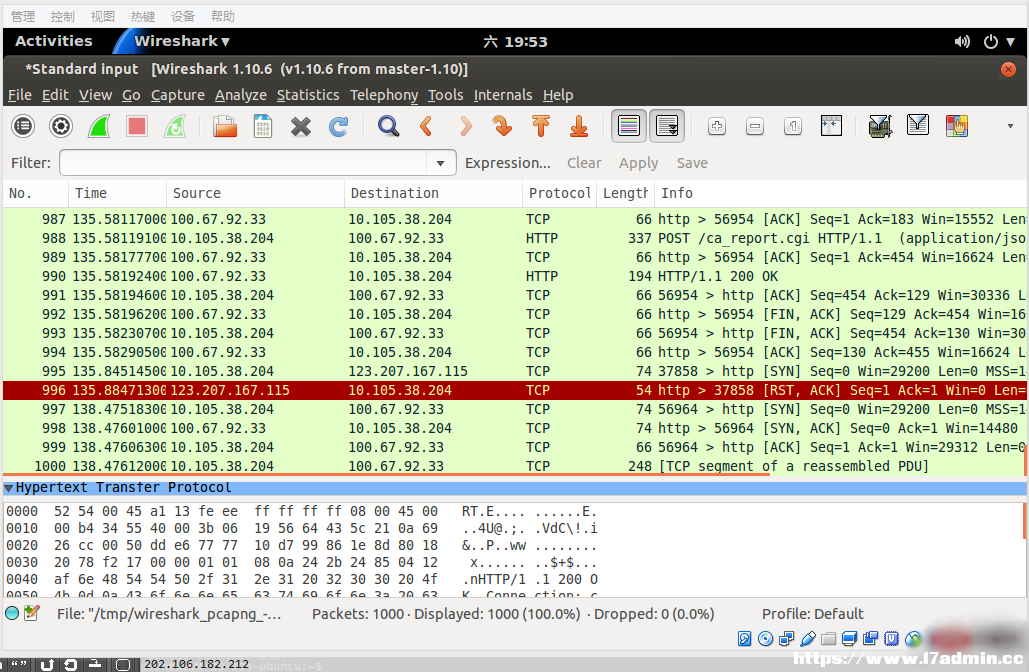Reload the capture file
The width and height of the screenshot is (1029, 672).
(x=339, y=126)
